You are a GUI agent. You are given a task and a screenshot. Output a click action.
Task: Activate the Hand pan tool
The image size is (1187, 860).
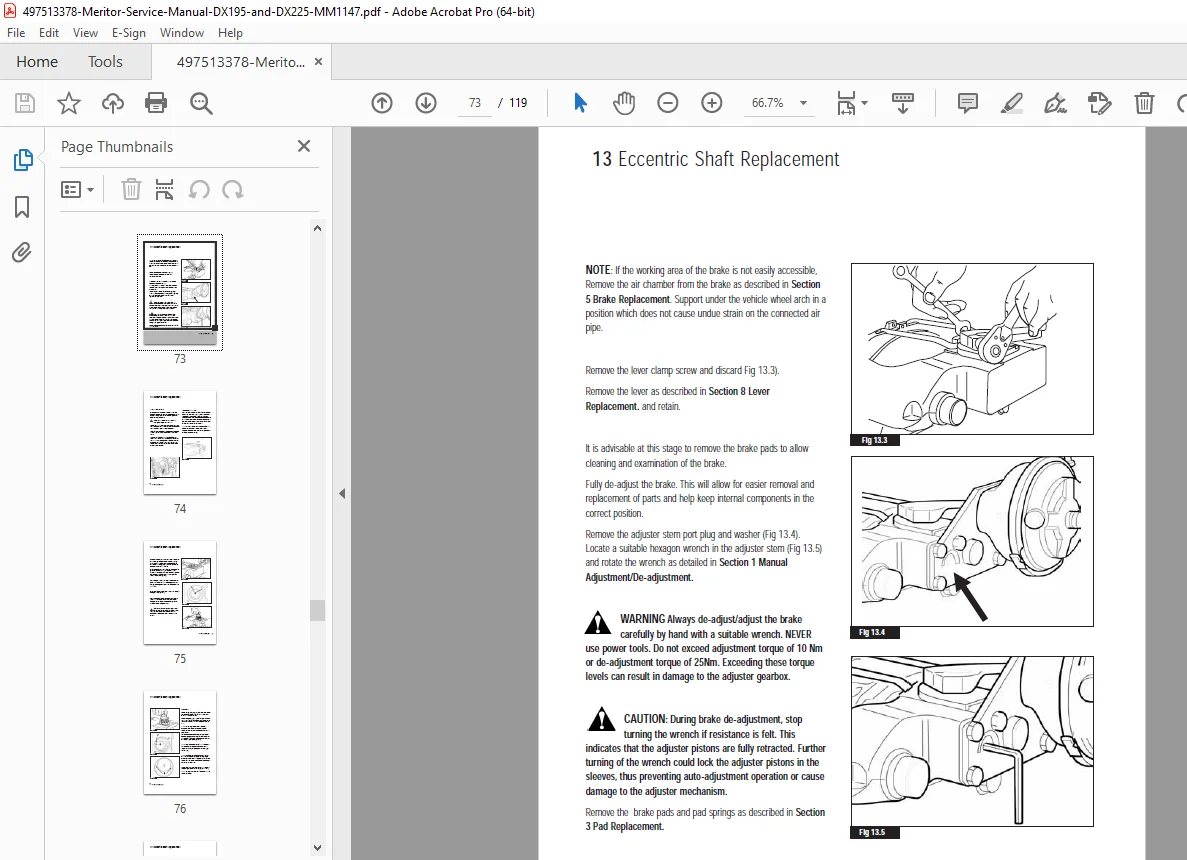tap(624, 103)
